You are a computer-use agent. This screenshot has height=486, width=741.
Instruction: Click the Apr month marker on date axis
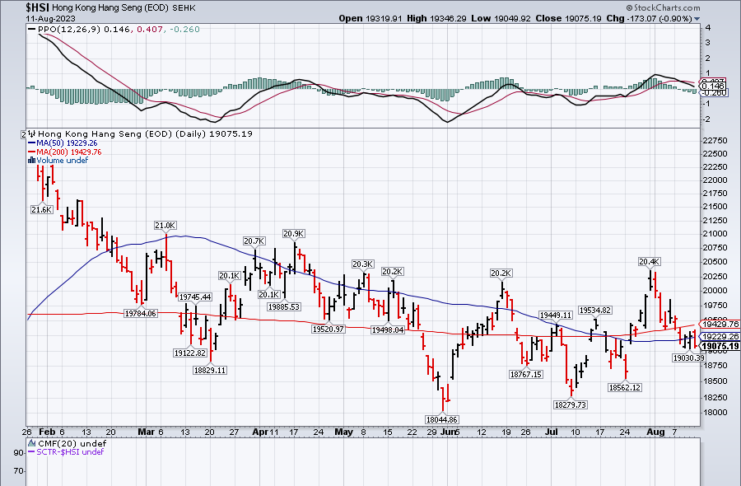point(262,432)
